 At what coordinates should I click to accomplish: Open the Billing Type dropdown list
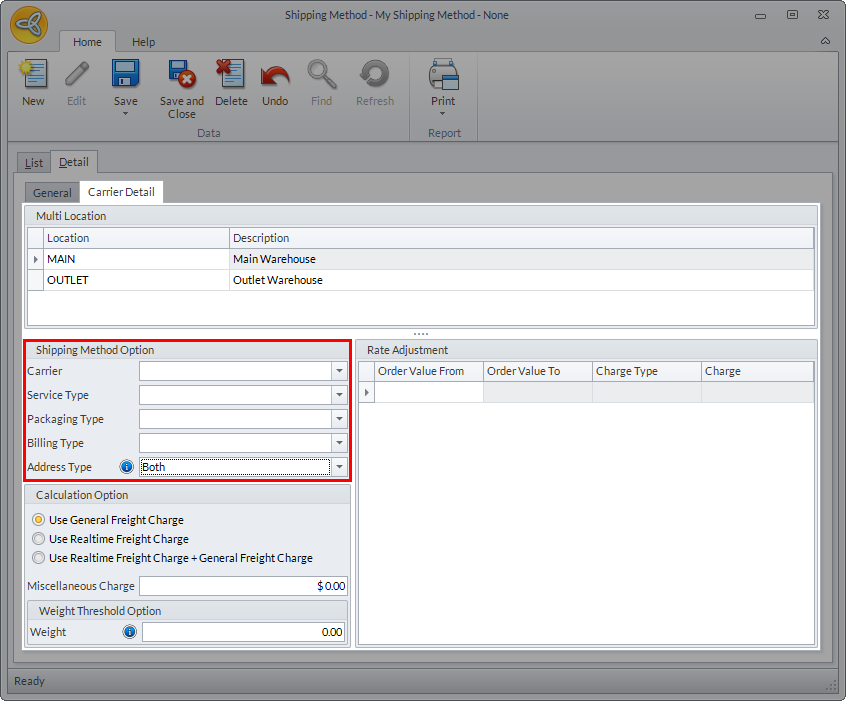339,443
